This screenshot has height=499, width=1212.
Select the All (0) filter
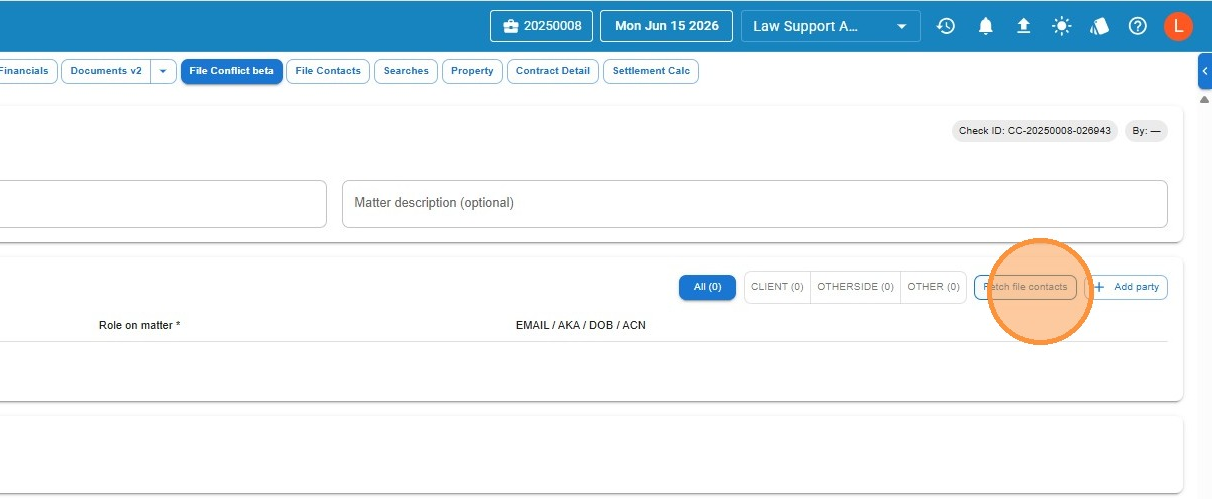[707, 287]
